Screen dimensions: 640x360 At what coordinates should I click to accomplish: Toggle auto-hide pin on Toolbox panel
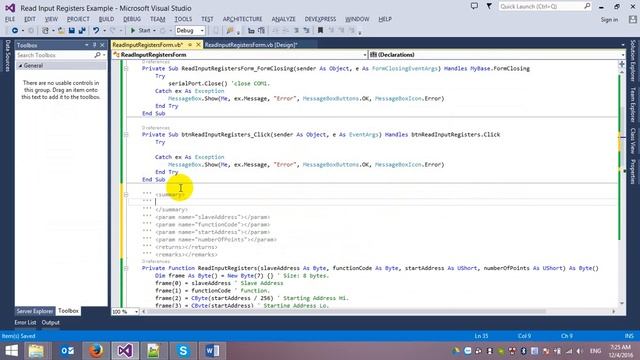click(x=94, y=45)
